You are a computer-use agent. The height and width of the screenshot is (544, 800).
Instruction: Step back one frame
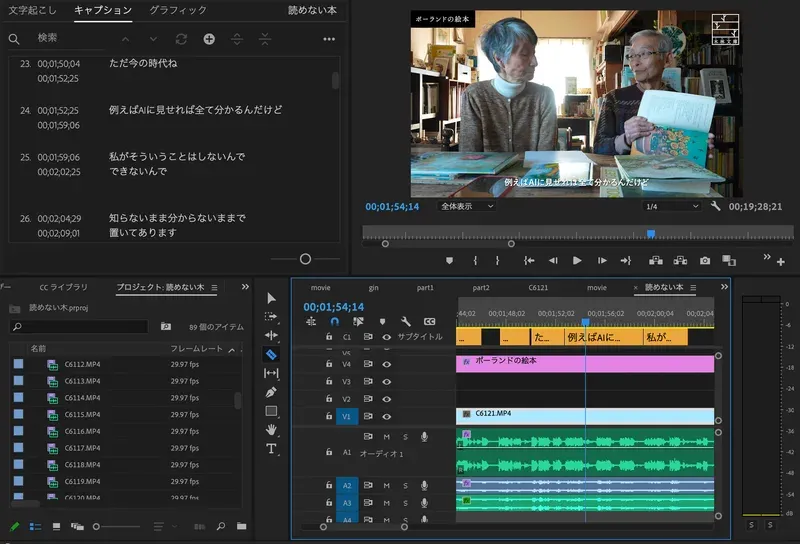click(553, 261)
